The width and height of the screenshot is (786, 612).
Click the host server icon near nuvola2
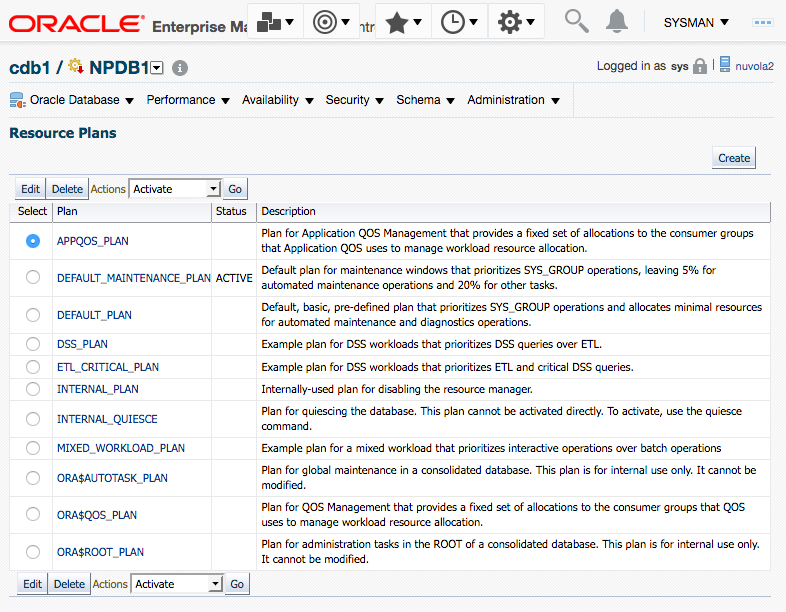[x=725, y=64]
